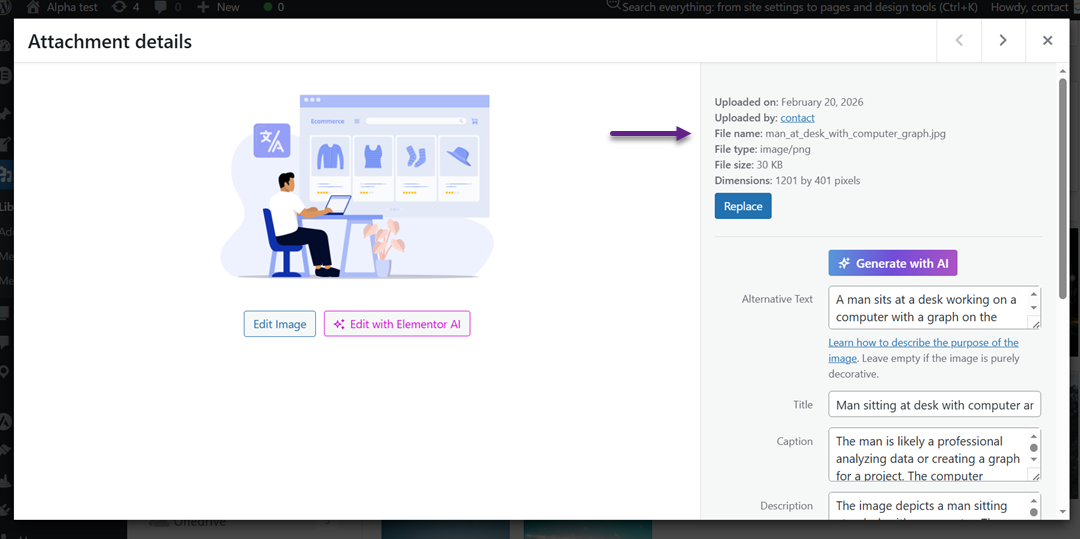Click Edit with Elementor AI

(x=397, y=324)
